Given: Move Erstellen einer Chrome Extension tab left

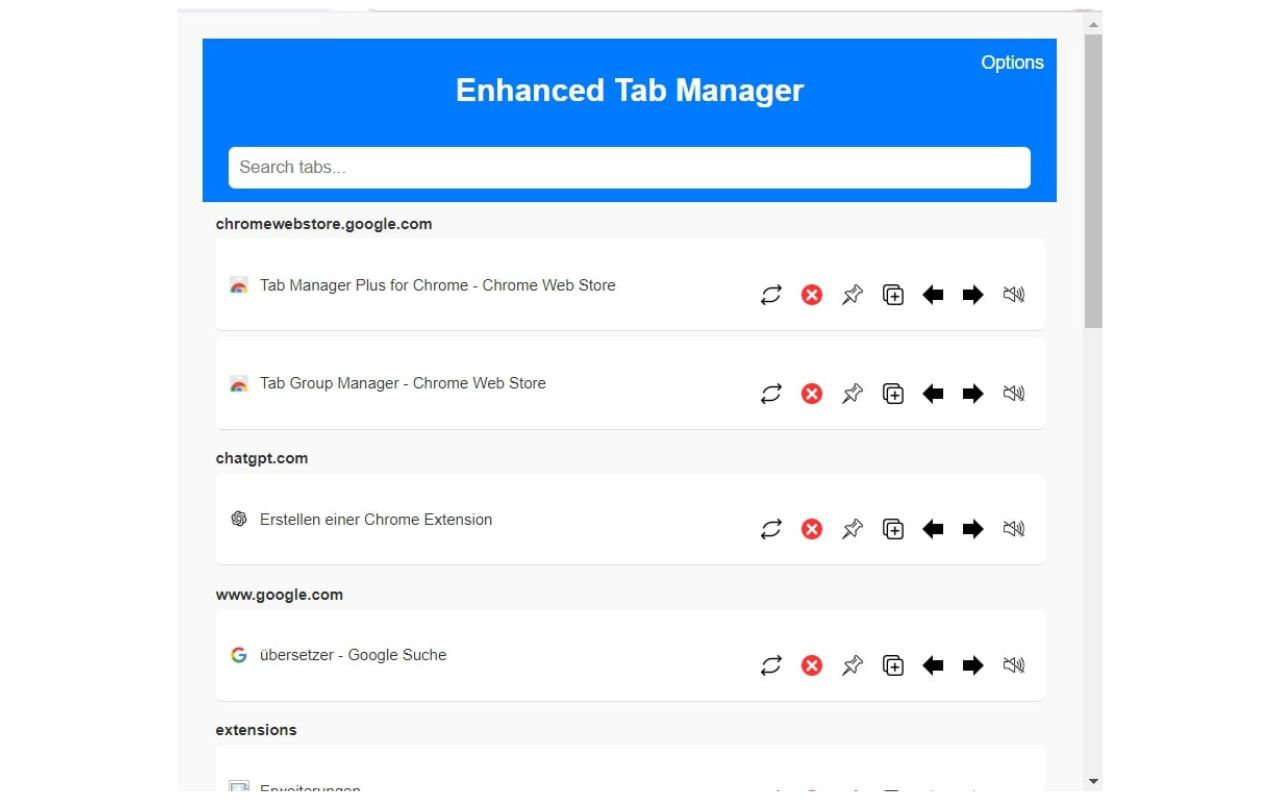Looking at the screenshot, I should [933, 529].
